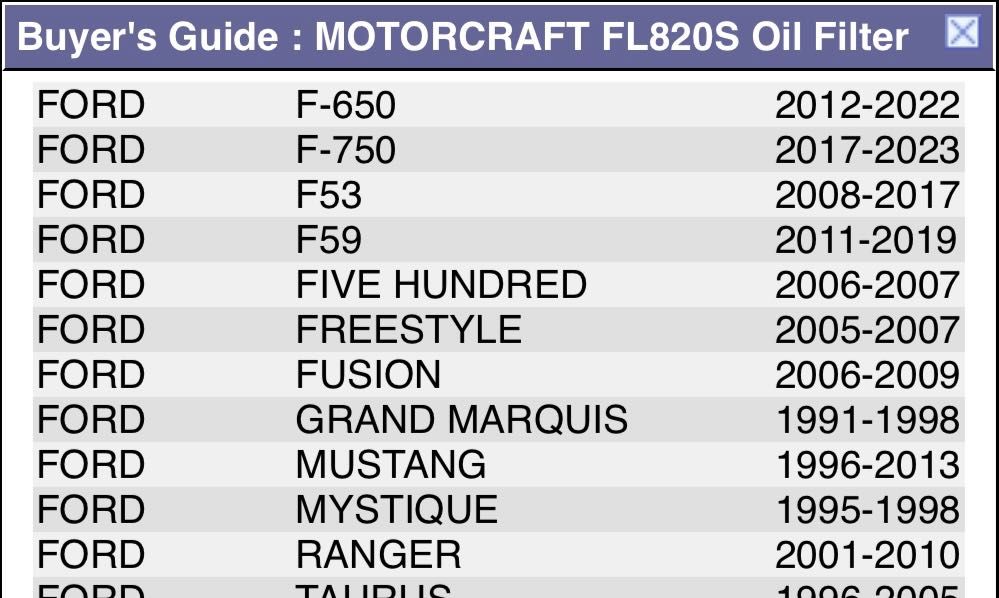Click the F-750 model name

(346, 150)
